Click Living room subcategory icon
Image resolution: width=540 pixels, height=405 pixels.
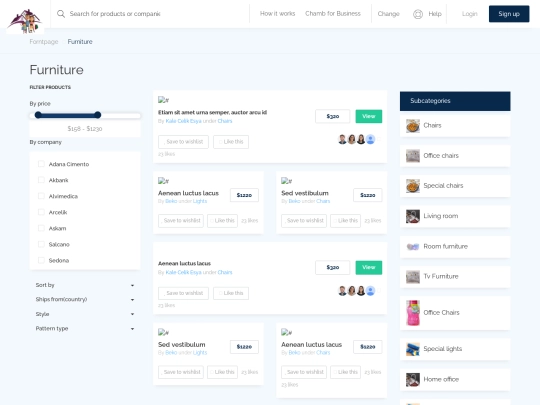coord(413,216)
